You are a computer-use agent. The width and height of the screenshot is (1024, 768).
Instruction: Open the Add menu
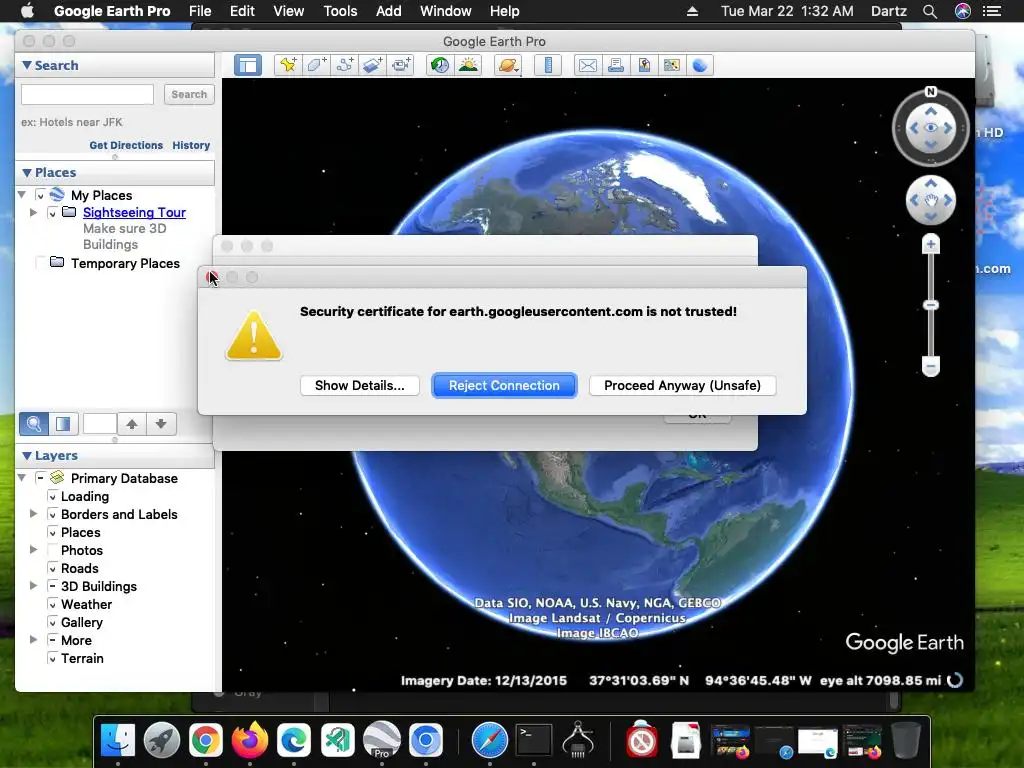pyautogui.click(x=388, y=11)
